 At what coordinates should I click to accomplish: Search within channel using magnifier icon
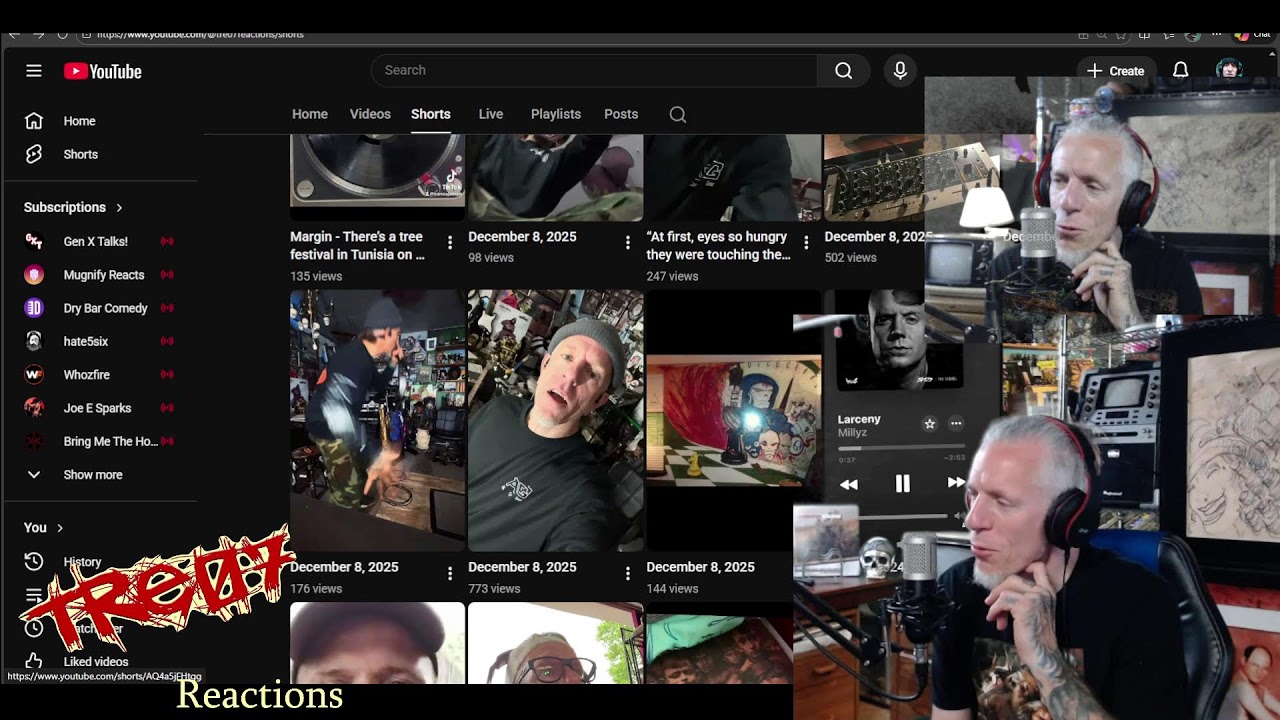(678, 114)
